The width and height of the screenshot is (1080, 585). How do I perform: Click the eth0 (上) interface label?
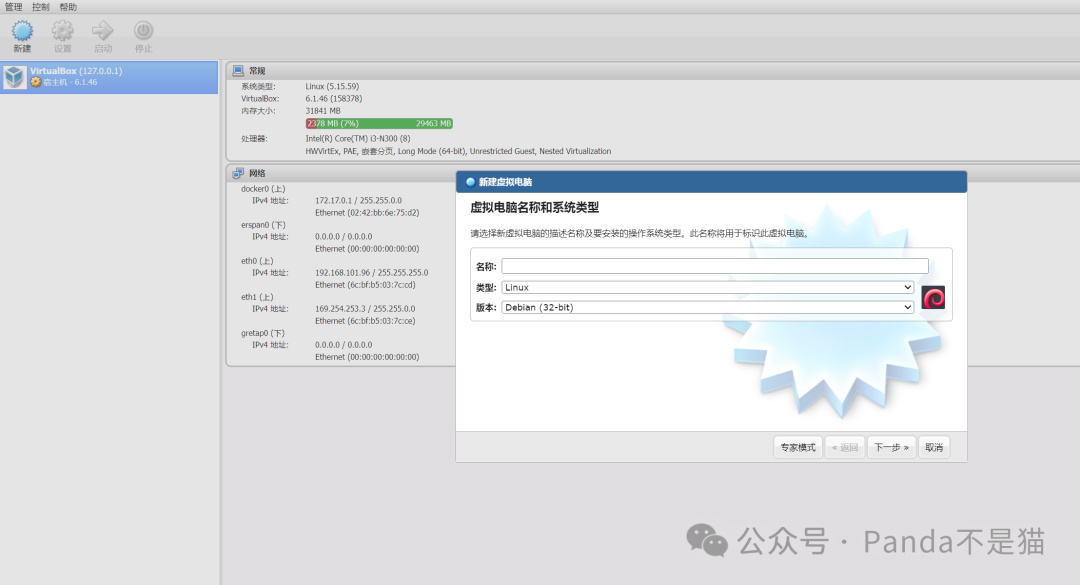pyautogui.click(x=257, y=261)
